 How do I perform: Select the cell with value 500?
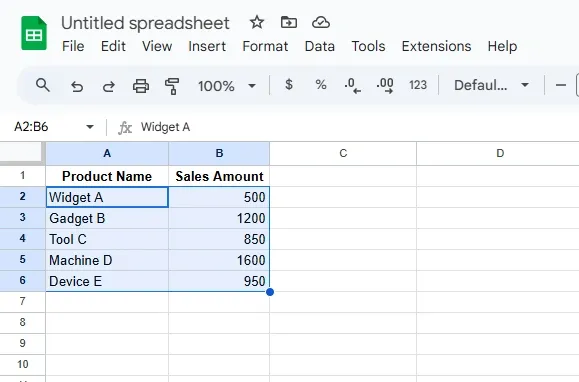pos(219,197)
